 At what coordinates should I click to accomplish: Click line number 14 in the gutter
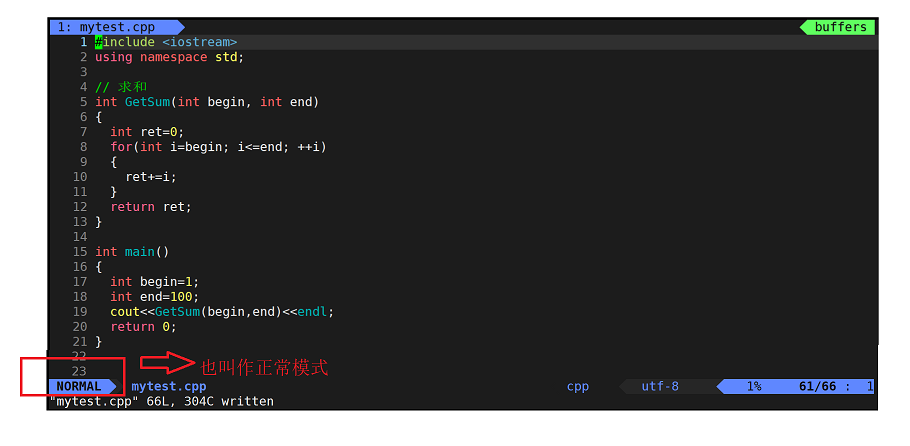pos(80,236)
